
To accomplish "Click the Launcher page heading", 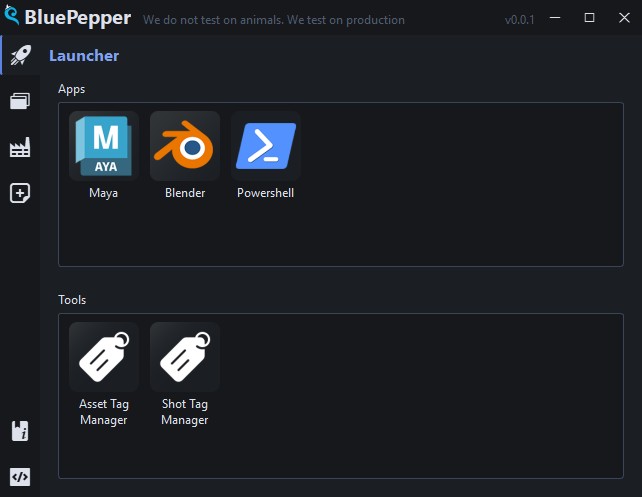I will pos(84,55).
